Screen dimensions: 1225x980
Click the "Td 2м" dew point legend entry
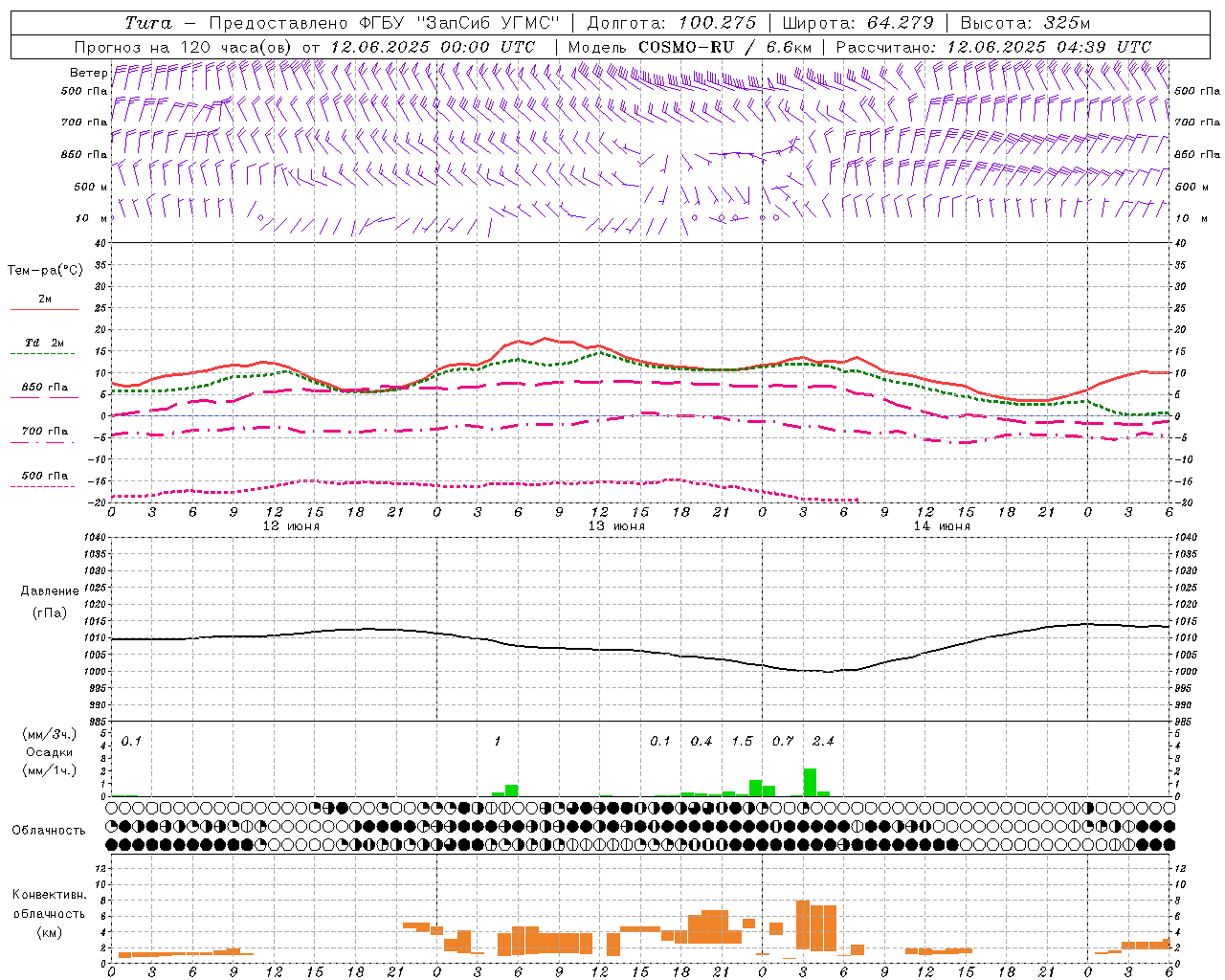point(45,343)
